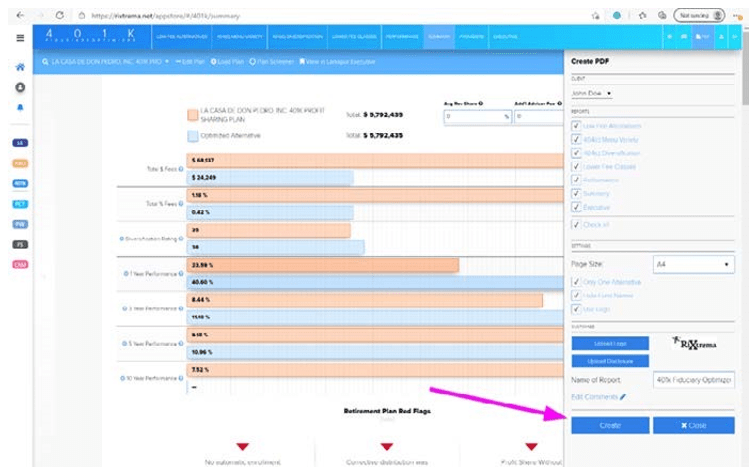754x467 pixels.
Task: Click the home icon in sidebar
Action: 20,68
